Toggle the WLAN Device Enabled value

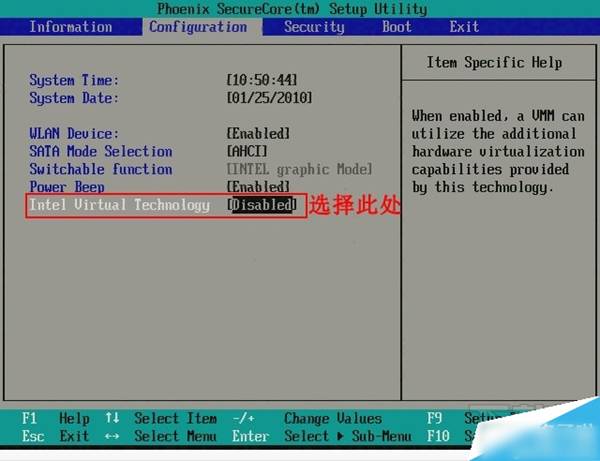(259, 134)
